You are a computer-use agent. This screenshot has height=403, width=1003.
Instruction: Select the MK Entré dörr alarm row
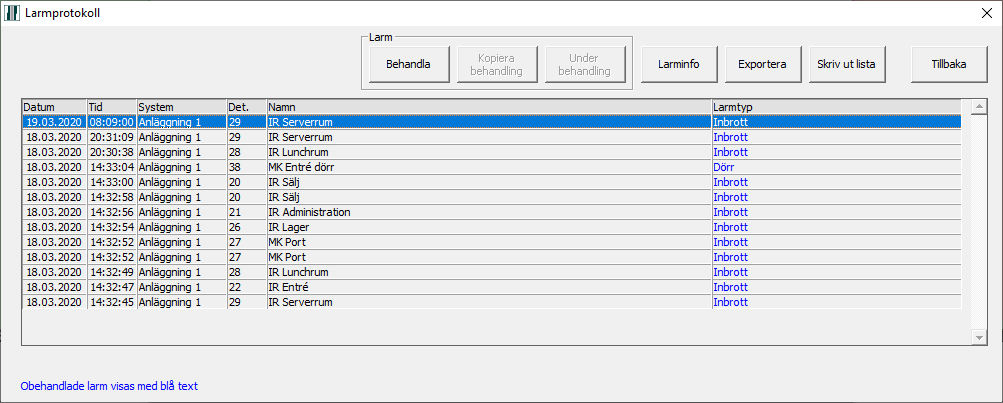point(492,167)
